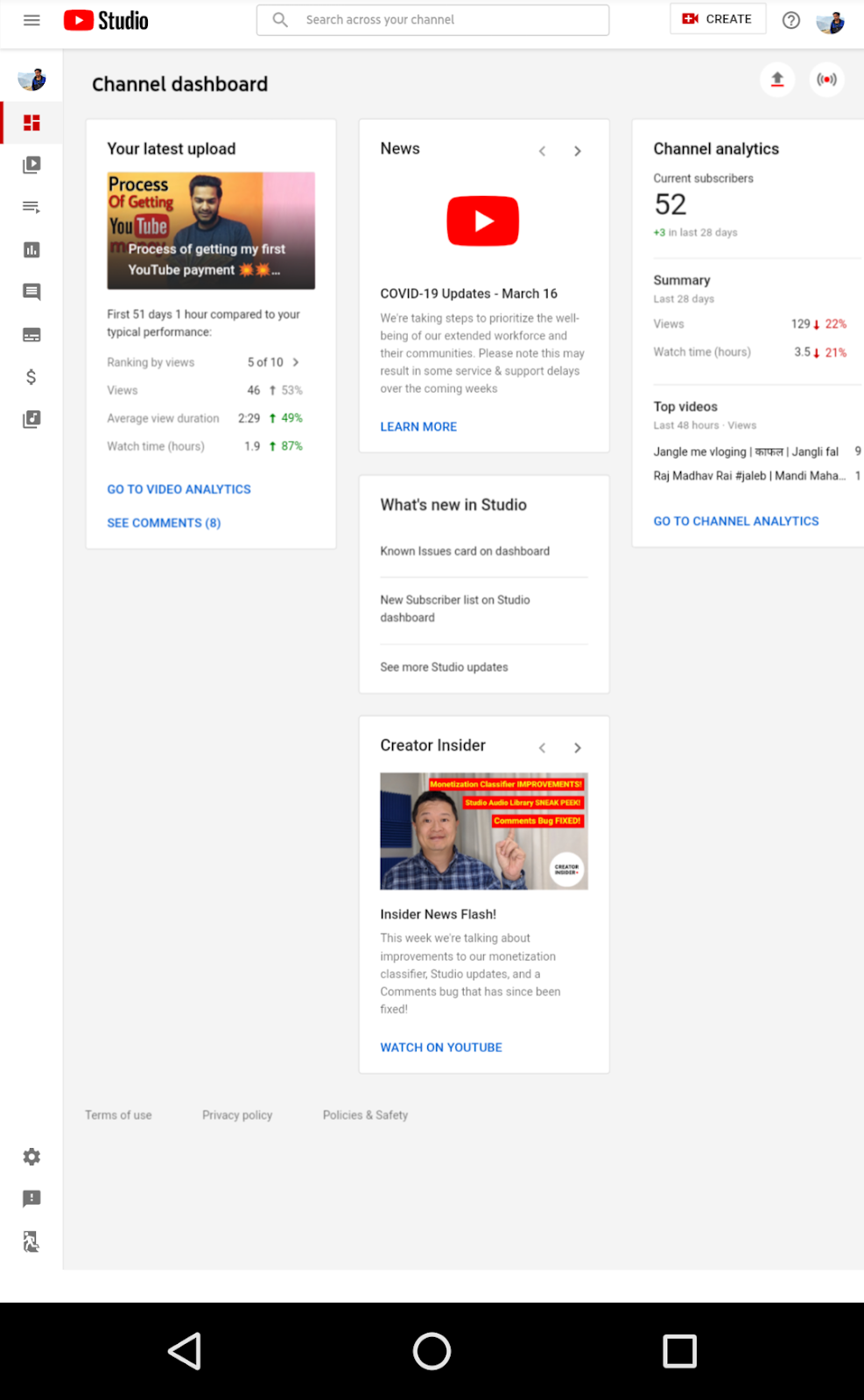Show previous Creator Insider card
Viewport: 864px width, 1400px height.
point(543,748)
